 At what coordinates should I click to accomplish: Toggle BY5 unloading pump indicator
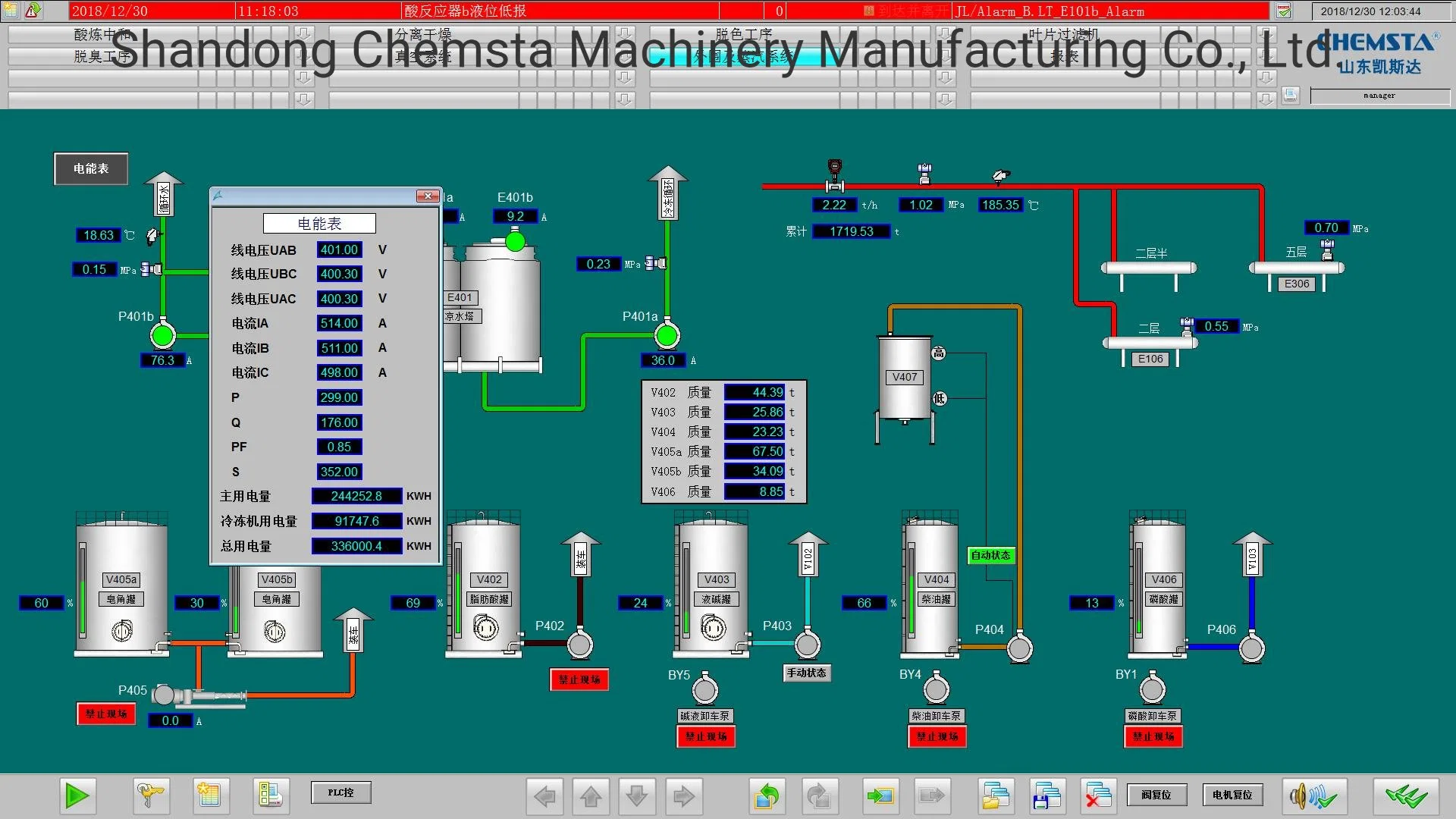[x=705, y=690]
